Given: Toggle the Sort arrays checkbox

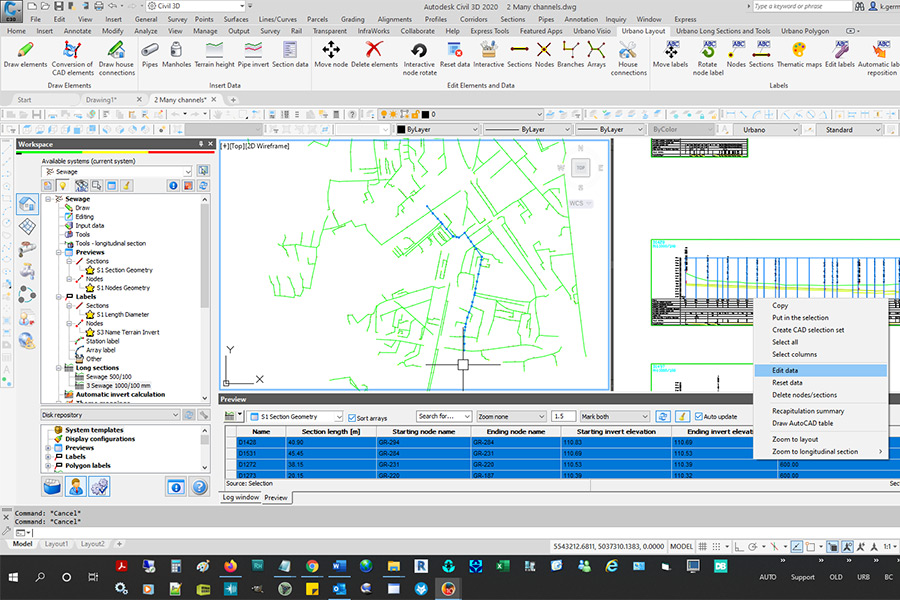Looking at the screenshot, I should point(352,418).
